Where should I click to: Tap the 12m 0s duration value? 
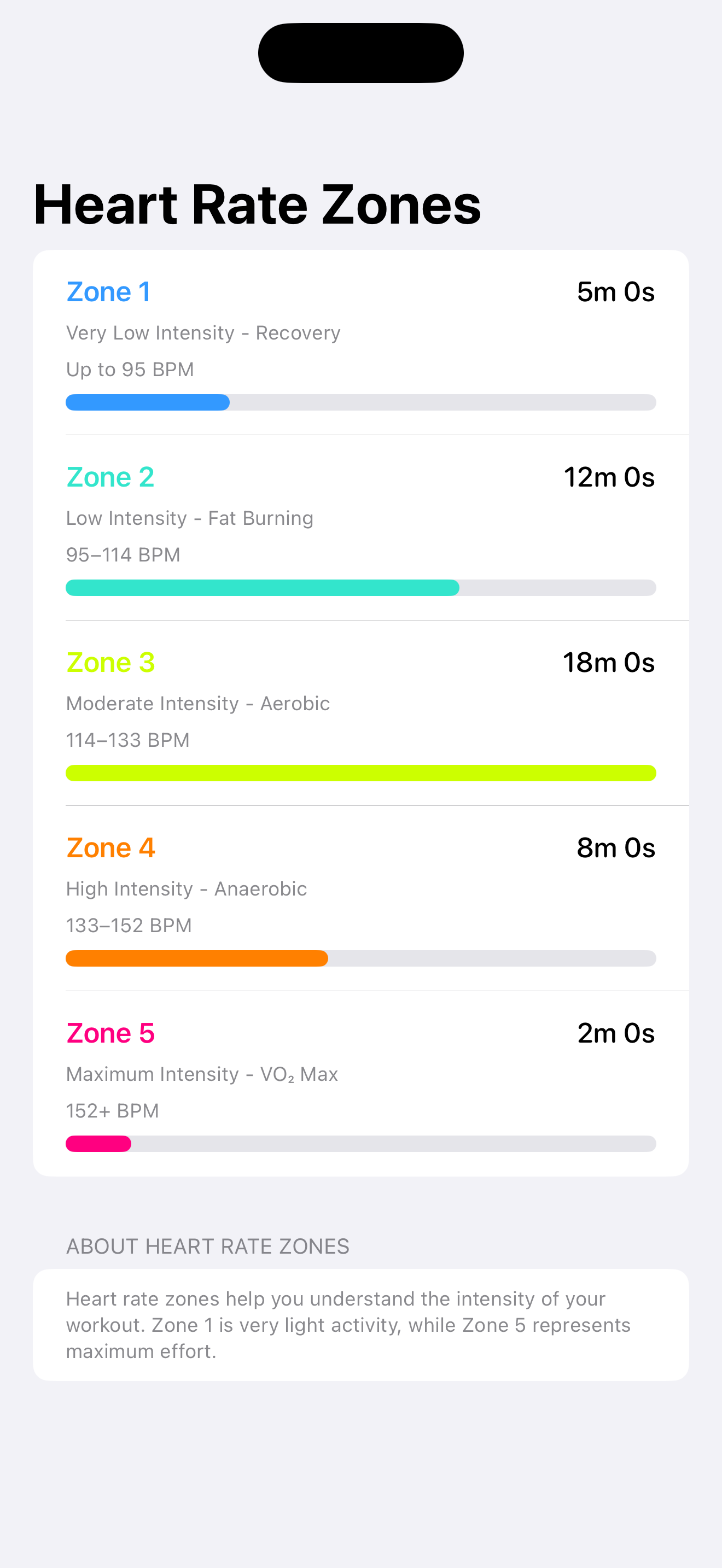(609, 477)
